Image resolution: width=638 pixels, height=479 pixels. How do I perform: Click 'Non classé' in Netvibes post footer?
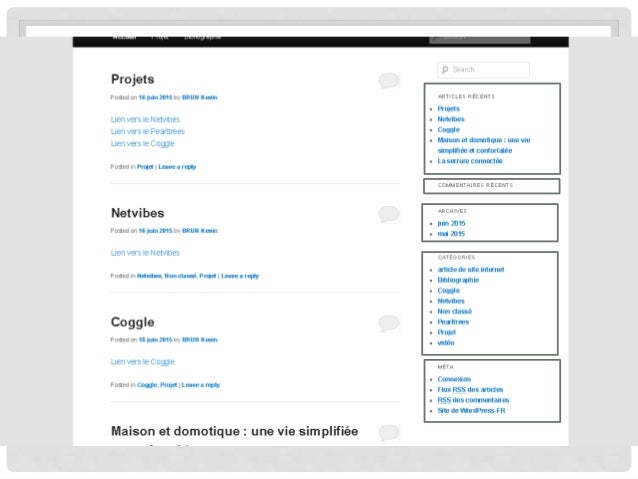click(x=181, y=276)
